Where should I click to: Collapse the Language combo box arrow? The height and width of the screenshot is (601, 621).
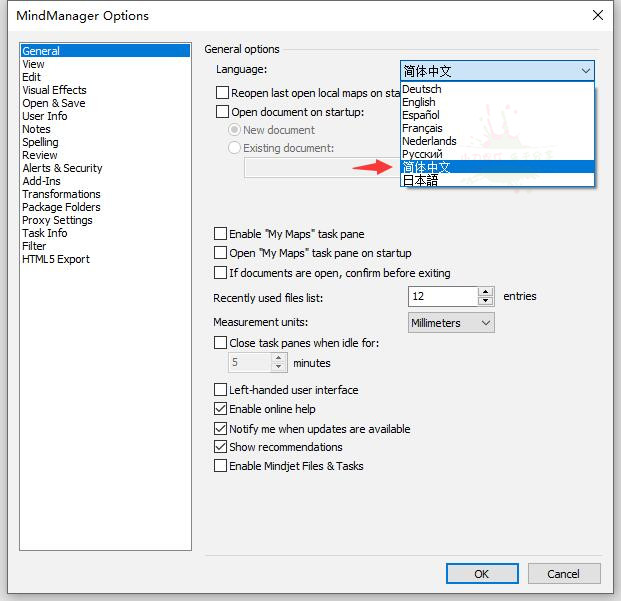pos(585,71)
